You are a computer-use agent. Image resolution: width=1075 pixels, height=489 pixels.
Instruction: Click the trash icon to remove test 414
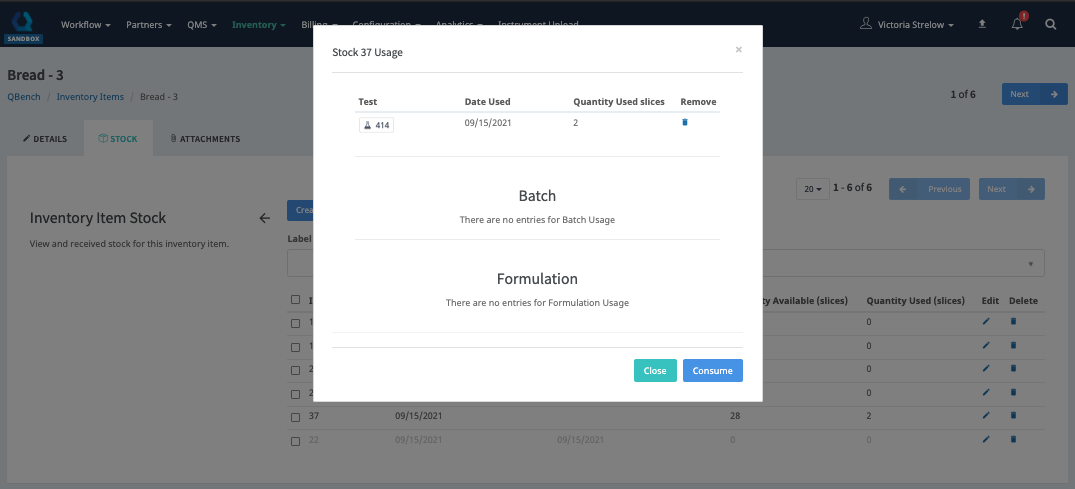(x=685, y=123)
